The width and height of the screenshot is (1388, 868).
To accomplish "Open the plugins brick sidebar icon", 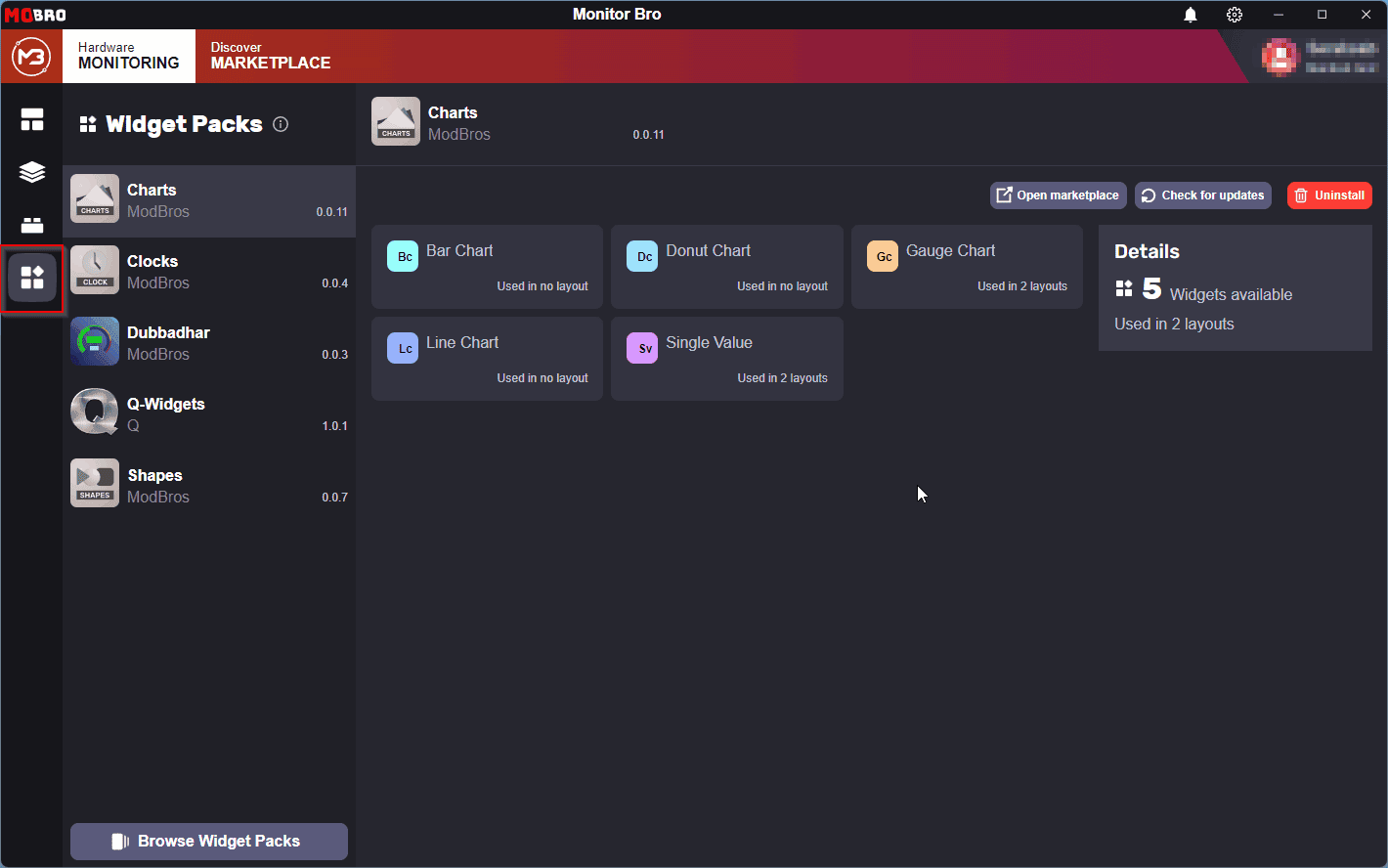I will point(32,225).
